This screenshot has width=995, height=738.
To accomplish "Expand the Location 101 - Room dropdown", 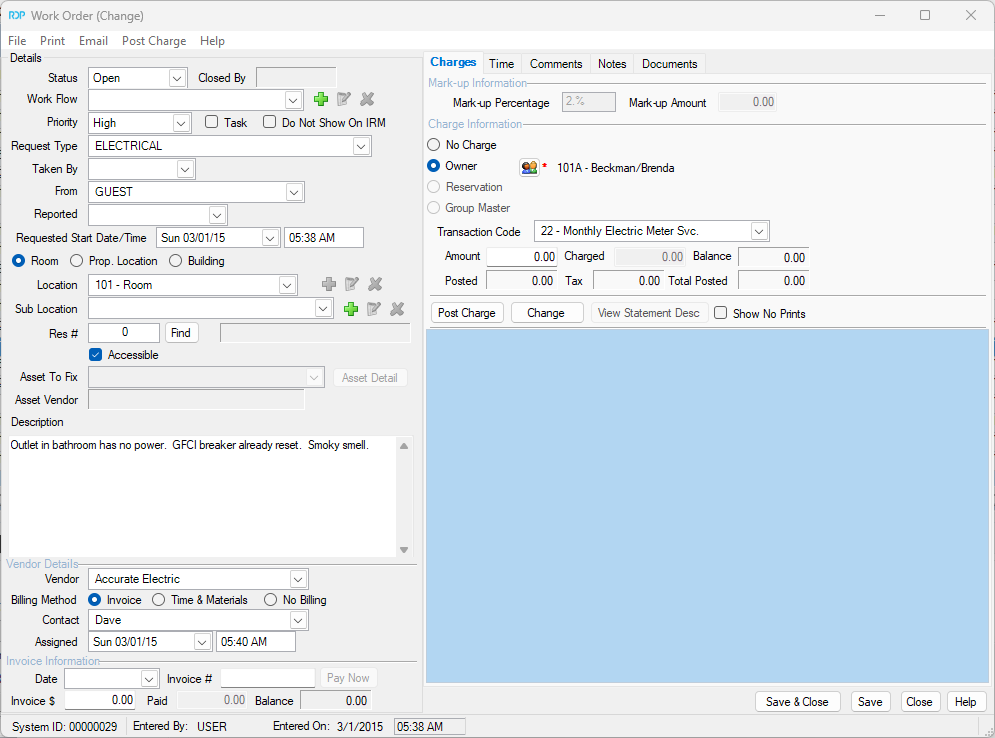I will [x=287, y=286].
